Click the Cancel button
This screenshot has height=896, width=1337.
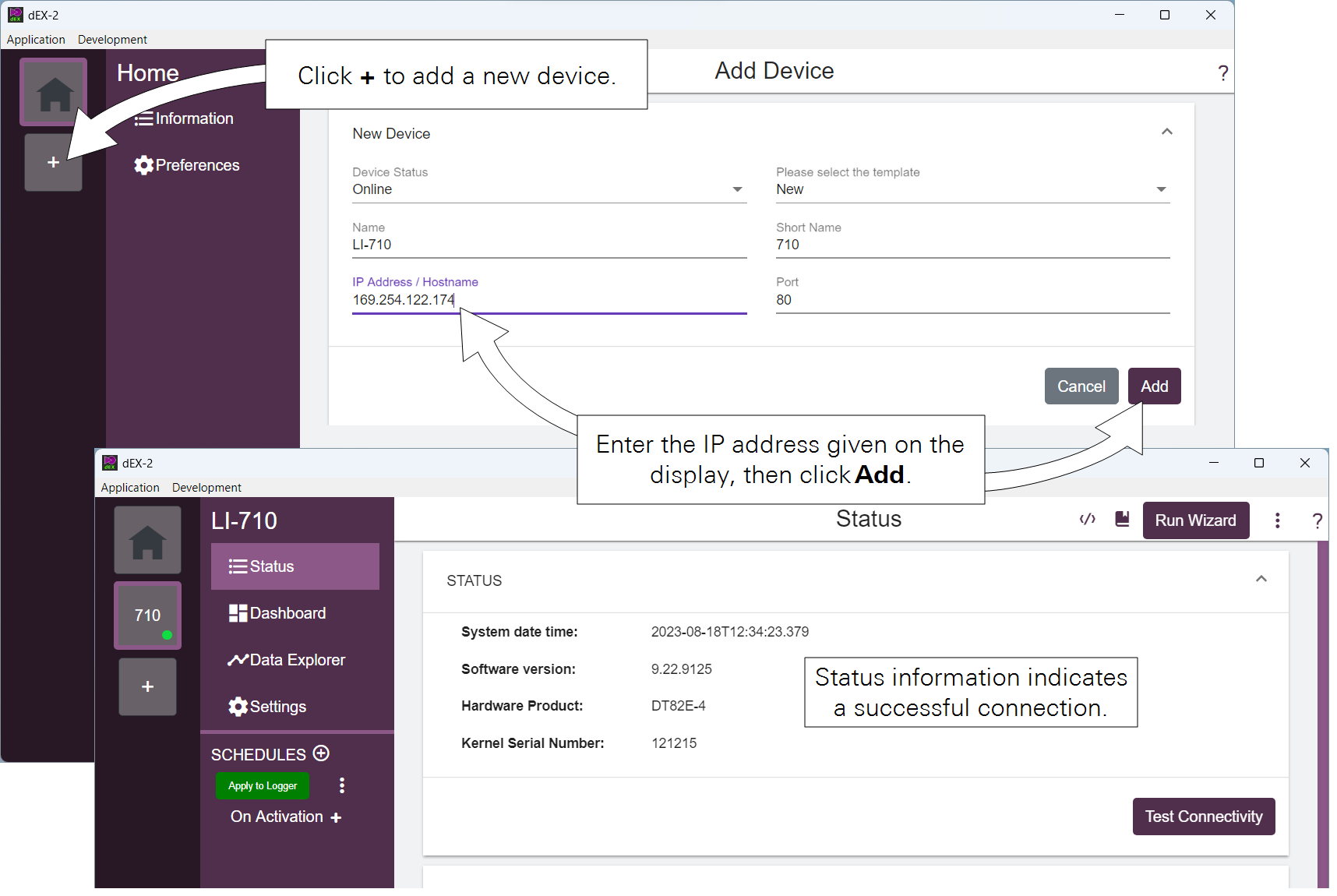click(x=1081, y=386)
